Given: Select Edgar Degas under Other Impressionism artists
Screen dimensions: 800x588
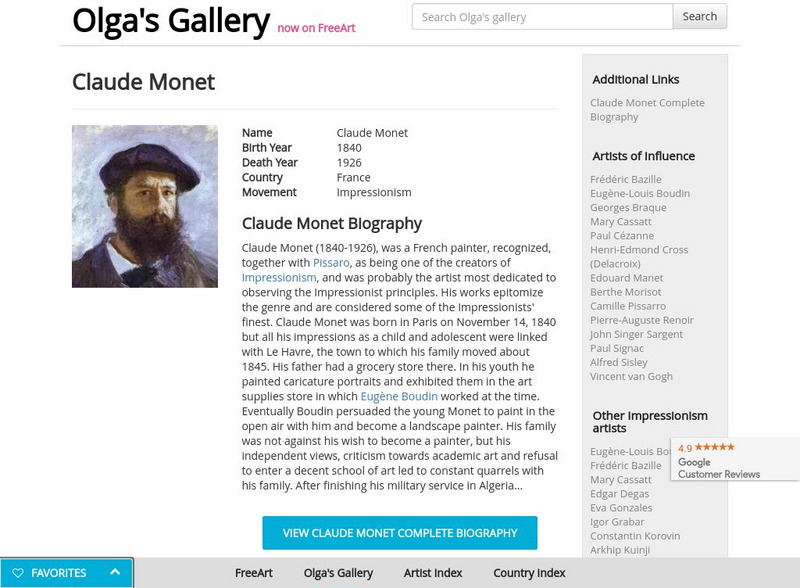Looking at the screenshot, I should coord(619,494).
